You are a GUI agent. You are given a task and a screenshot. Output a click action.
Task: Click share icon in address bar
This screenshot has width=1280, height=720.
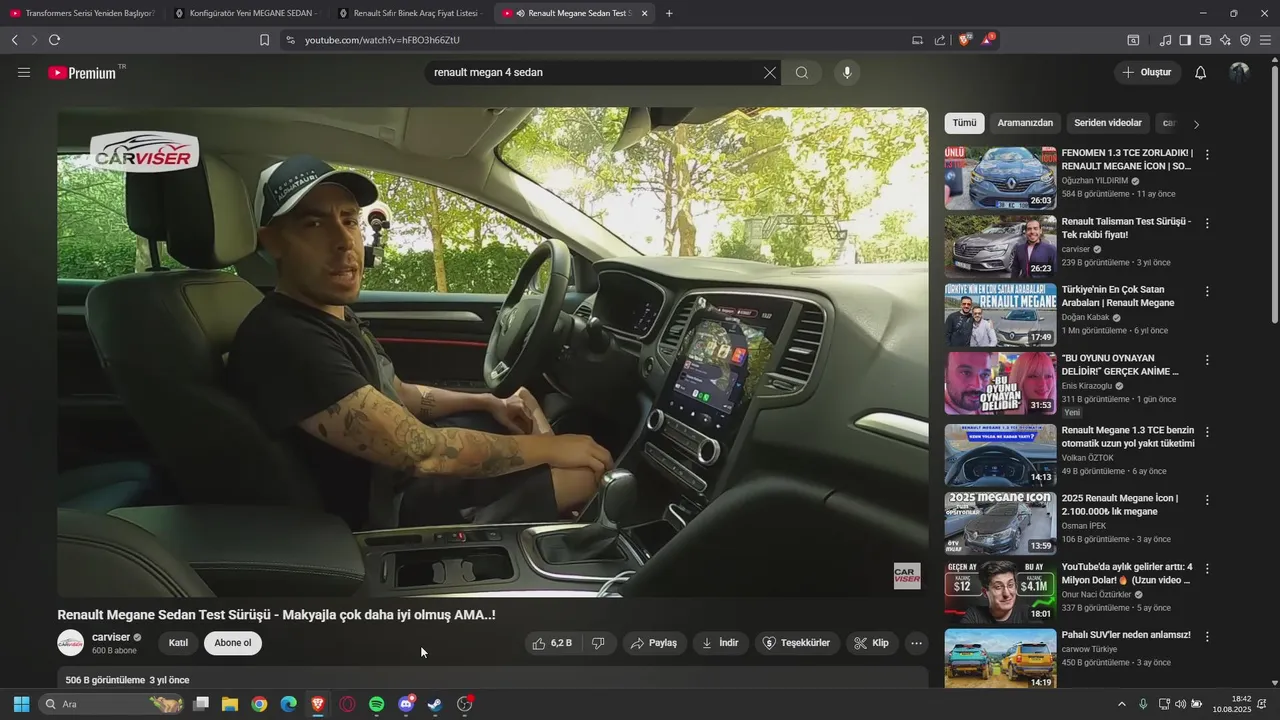pyautogui.click(x=940, y=40)
